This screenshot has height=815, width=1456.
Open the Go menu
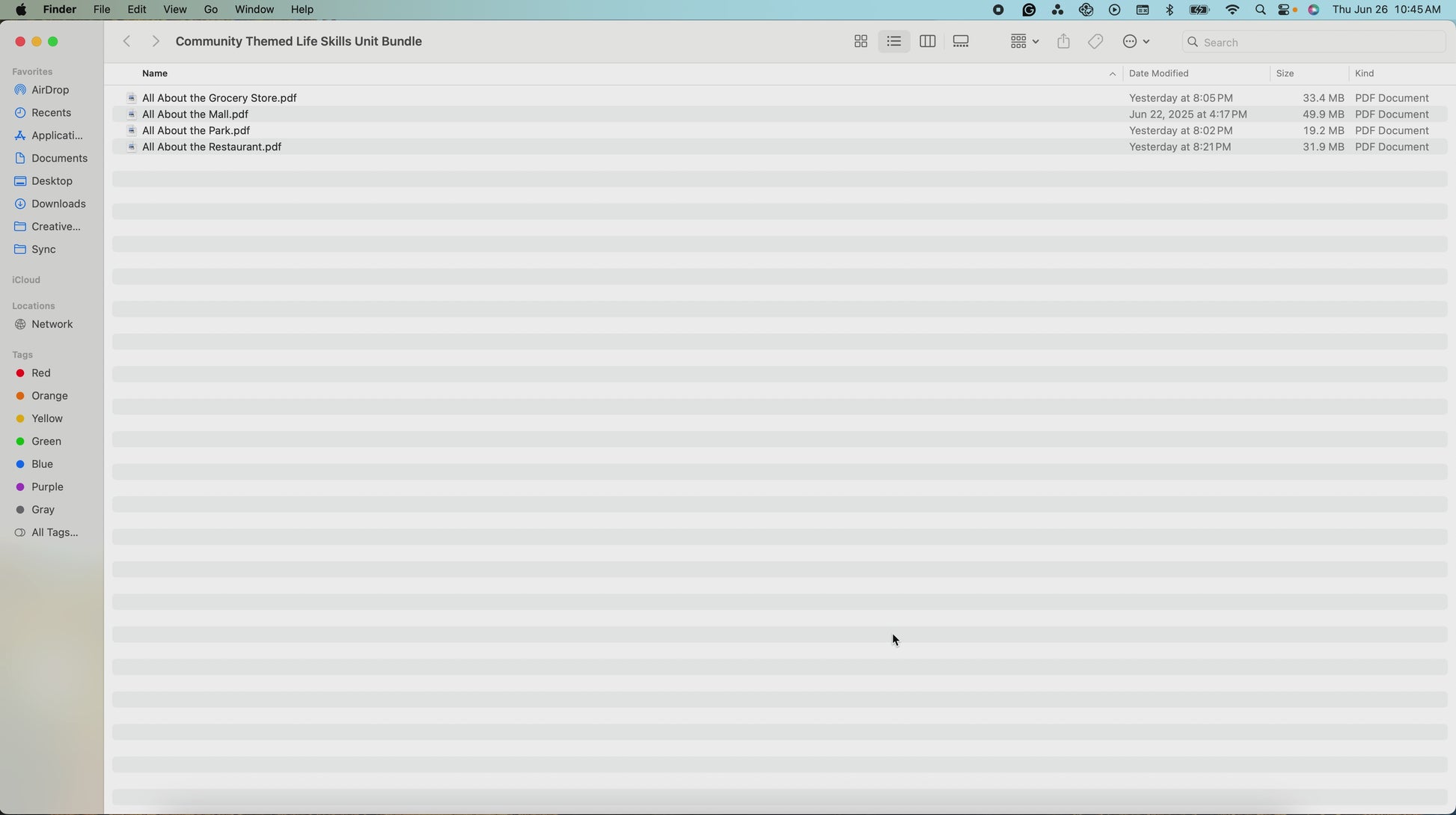tap(211, 10)
